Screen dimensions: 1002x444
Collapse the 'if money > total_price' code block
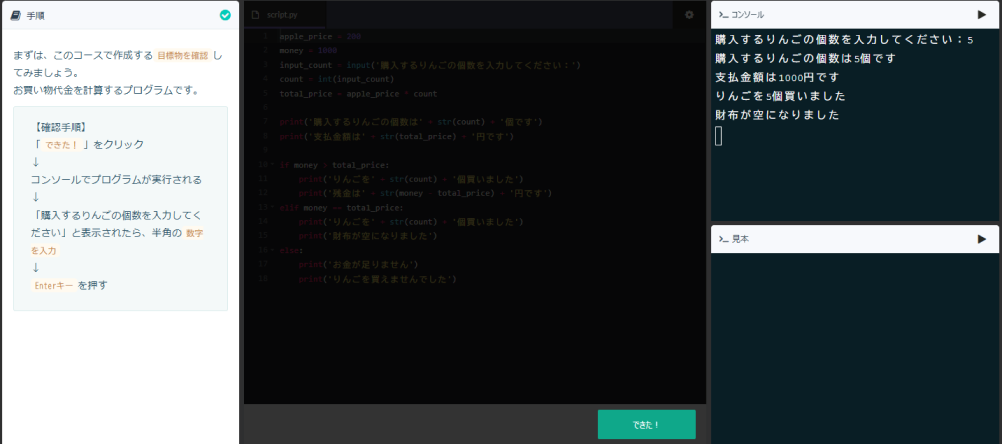270,164
